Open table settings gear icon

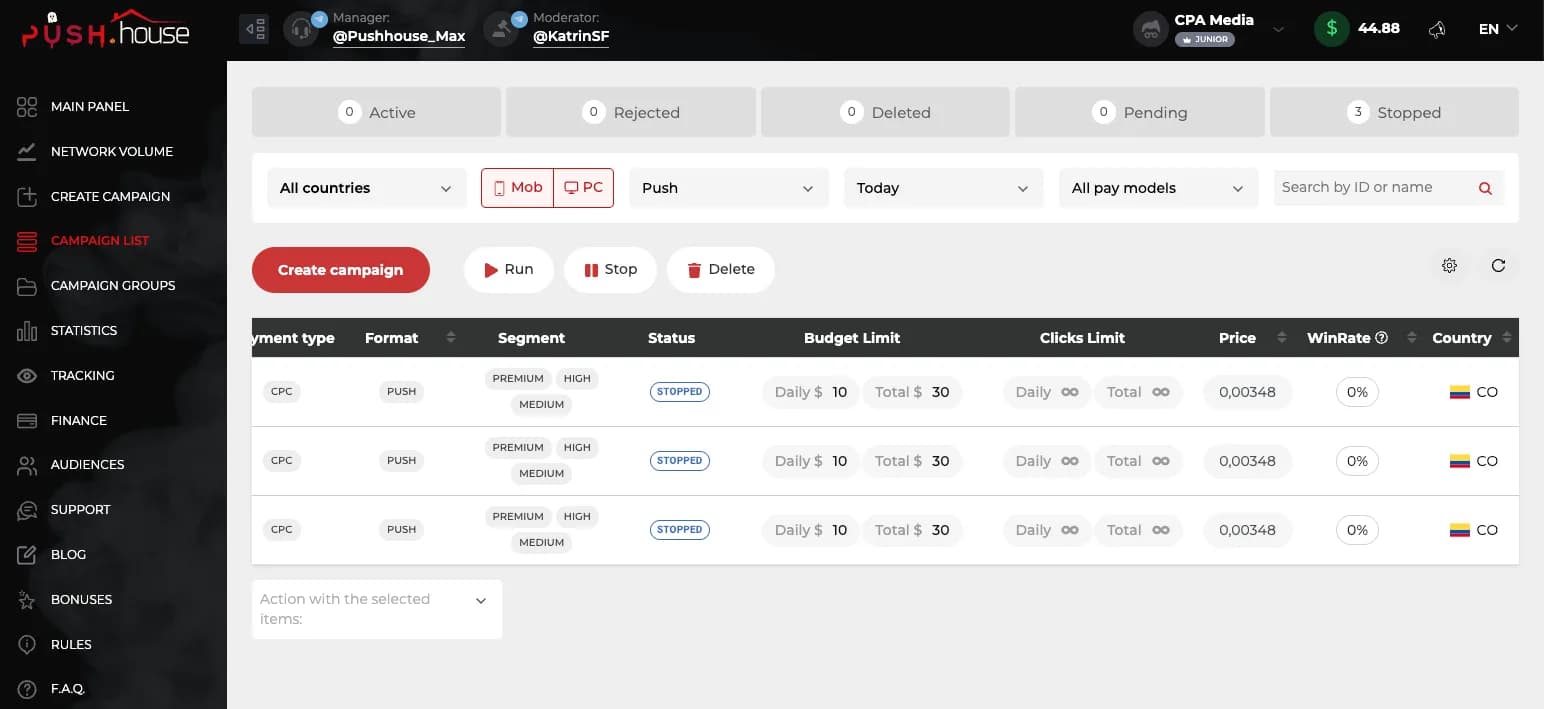point(1449,266)
